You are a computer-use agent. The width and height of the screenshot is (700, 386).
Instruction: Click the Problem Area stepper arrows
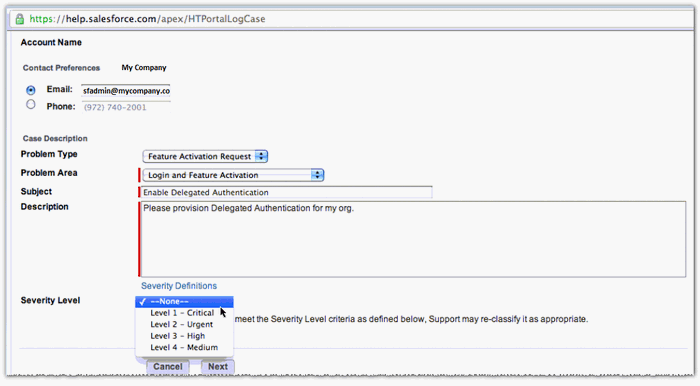point(317,175)
